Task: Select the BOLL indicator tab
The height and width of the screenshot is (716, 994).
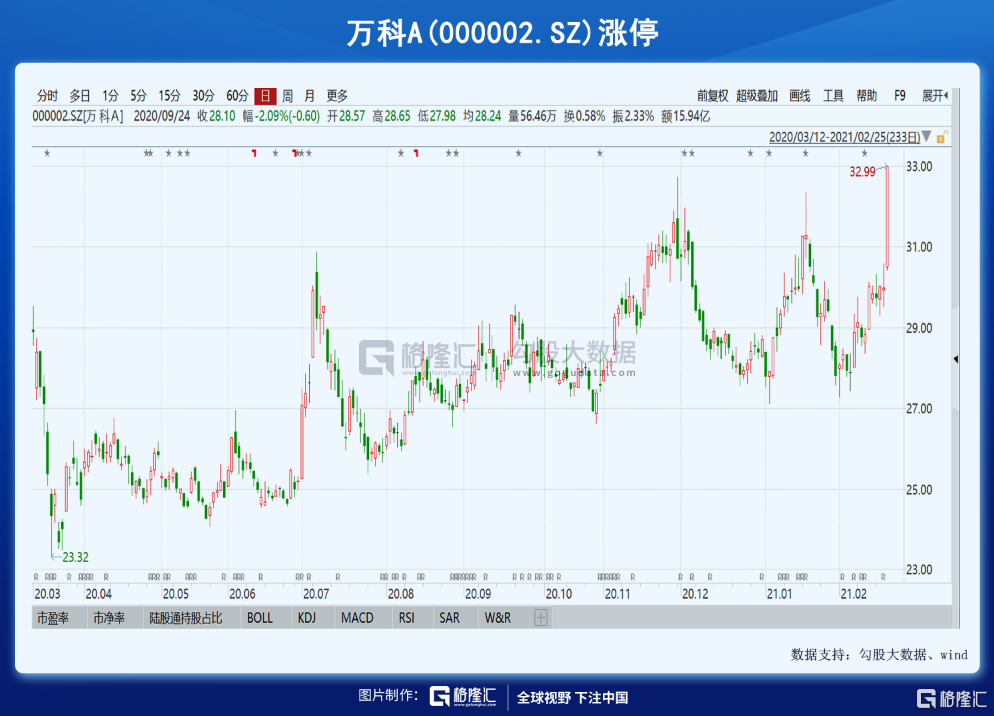Action: coord(260,618)
